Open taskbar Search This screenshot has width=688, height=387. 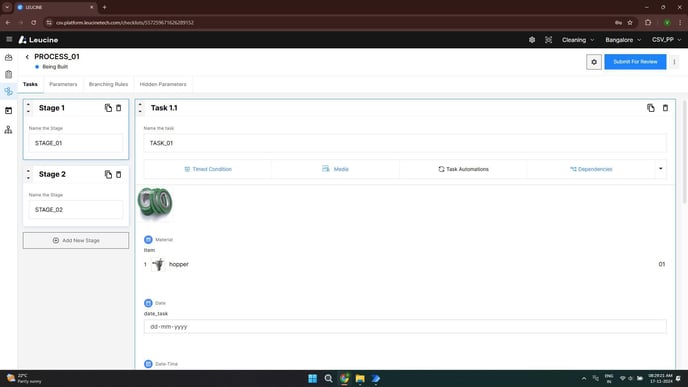328,379
